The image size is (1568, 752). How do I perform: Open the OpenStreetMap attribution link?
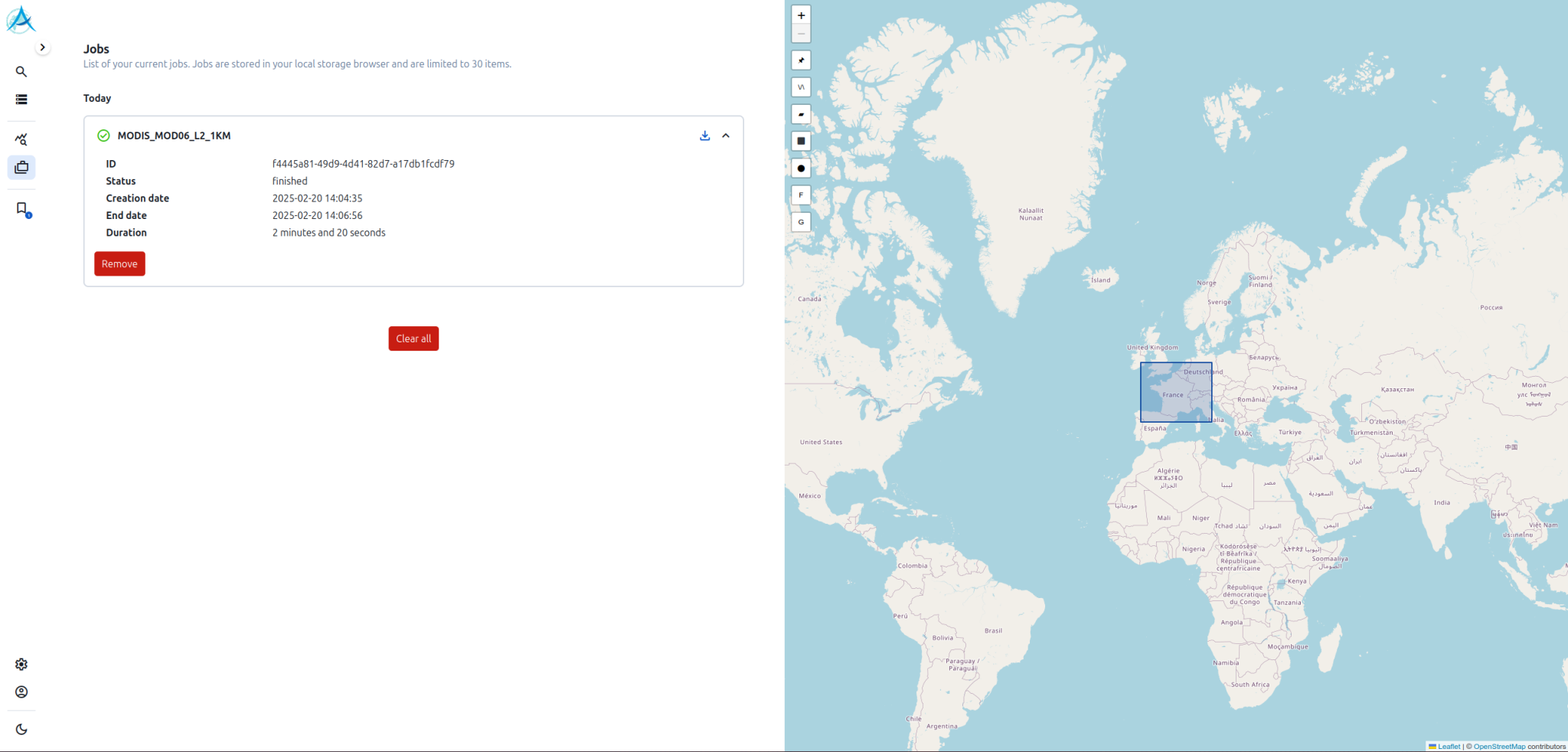click(x=1499, y=747)
